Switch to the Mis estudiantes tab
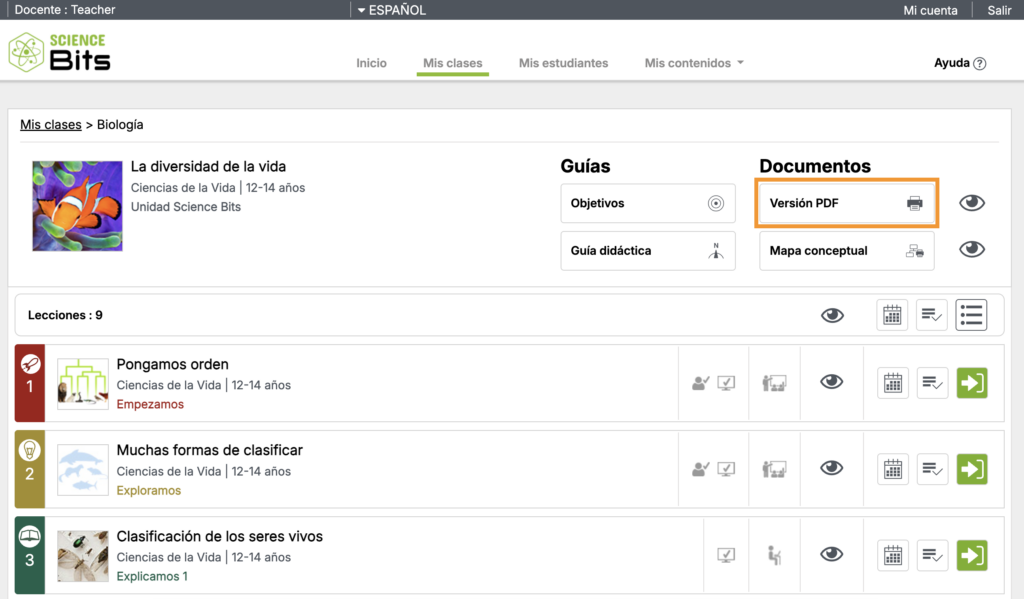This screenshot has height=599, width=1024. click(563, 62)
